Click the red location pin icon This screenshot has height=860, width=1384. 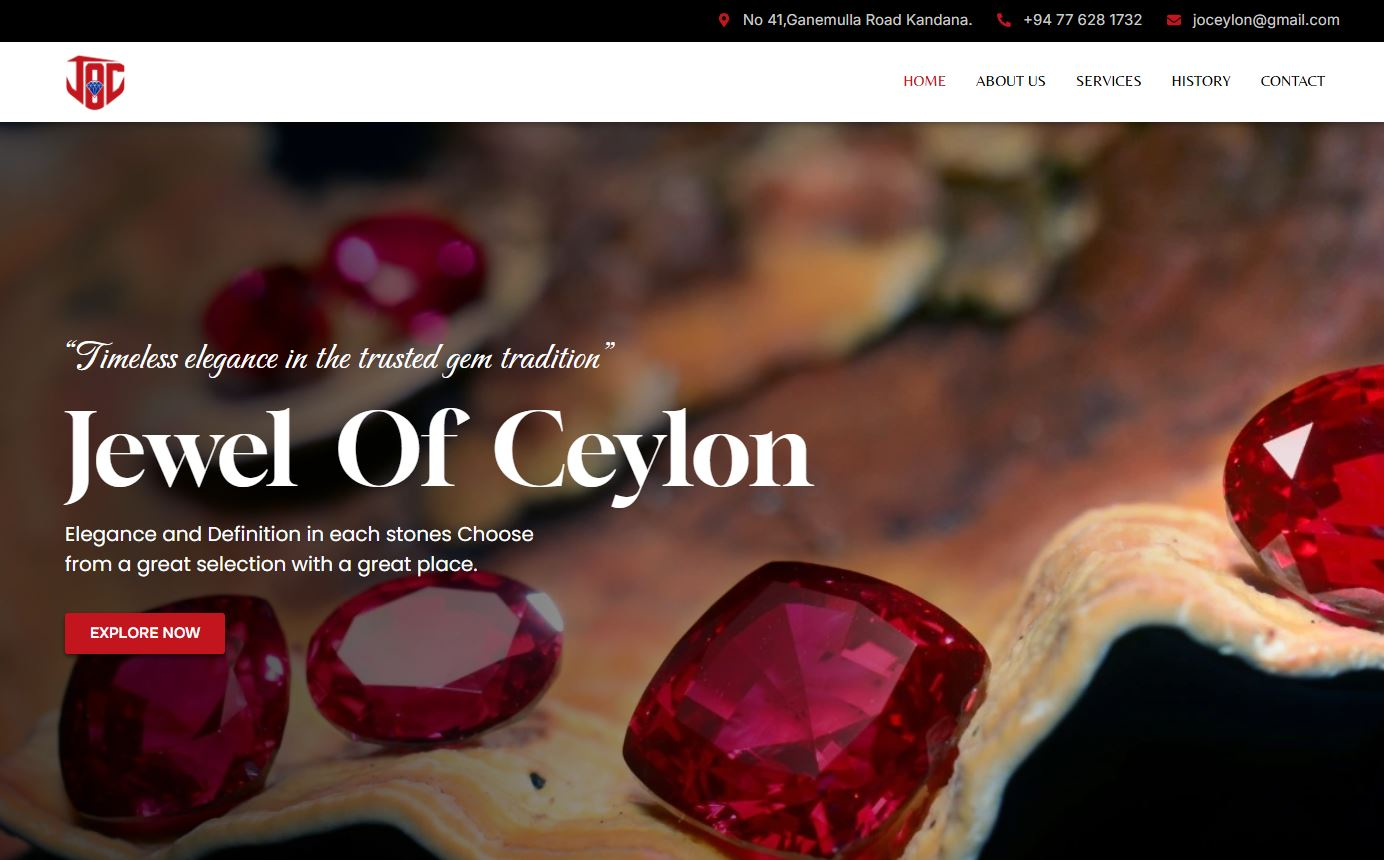click(x=724, y=20)
